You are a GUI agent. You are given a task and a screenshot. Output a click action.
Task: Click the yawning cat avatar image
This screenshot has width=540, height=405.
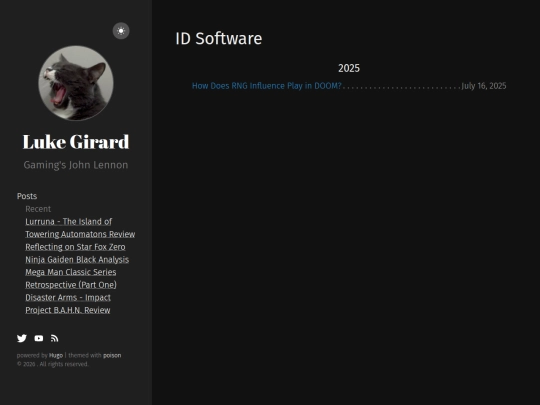[76, 83]
